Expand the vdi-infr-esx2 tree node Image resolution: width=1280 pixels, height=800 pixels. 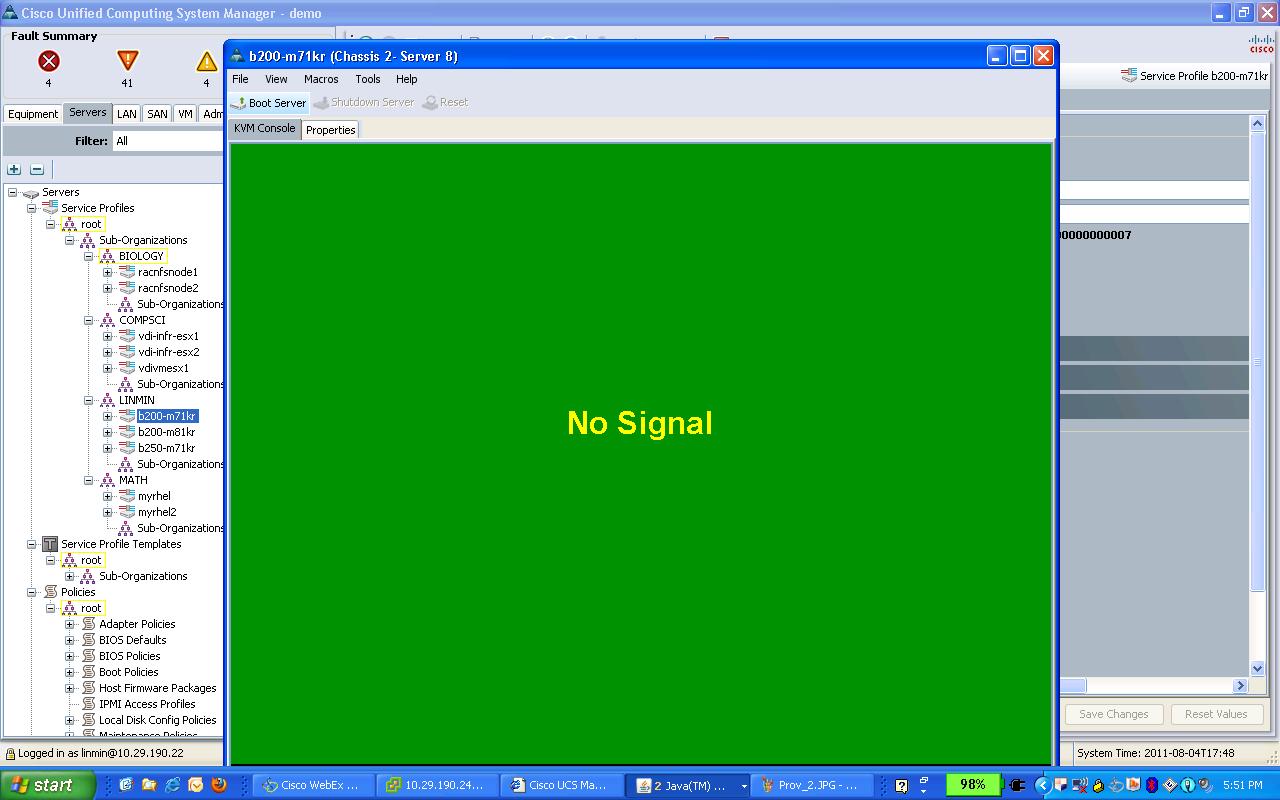(108, 352)
